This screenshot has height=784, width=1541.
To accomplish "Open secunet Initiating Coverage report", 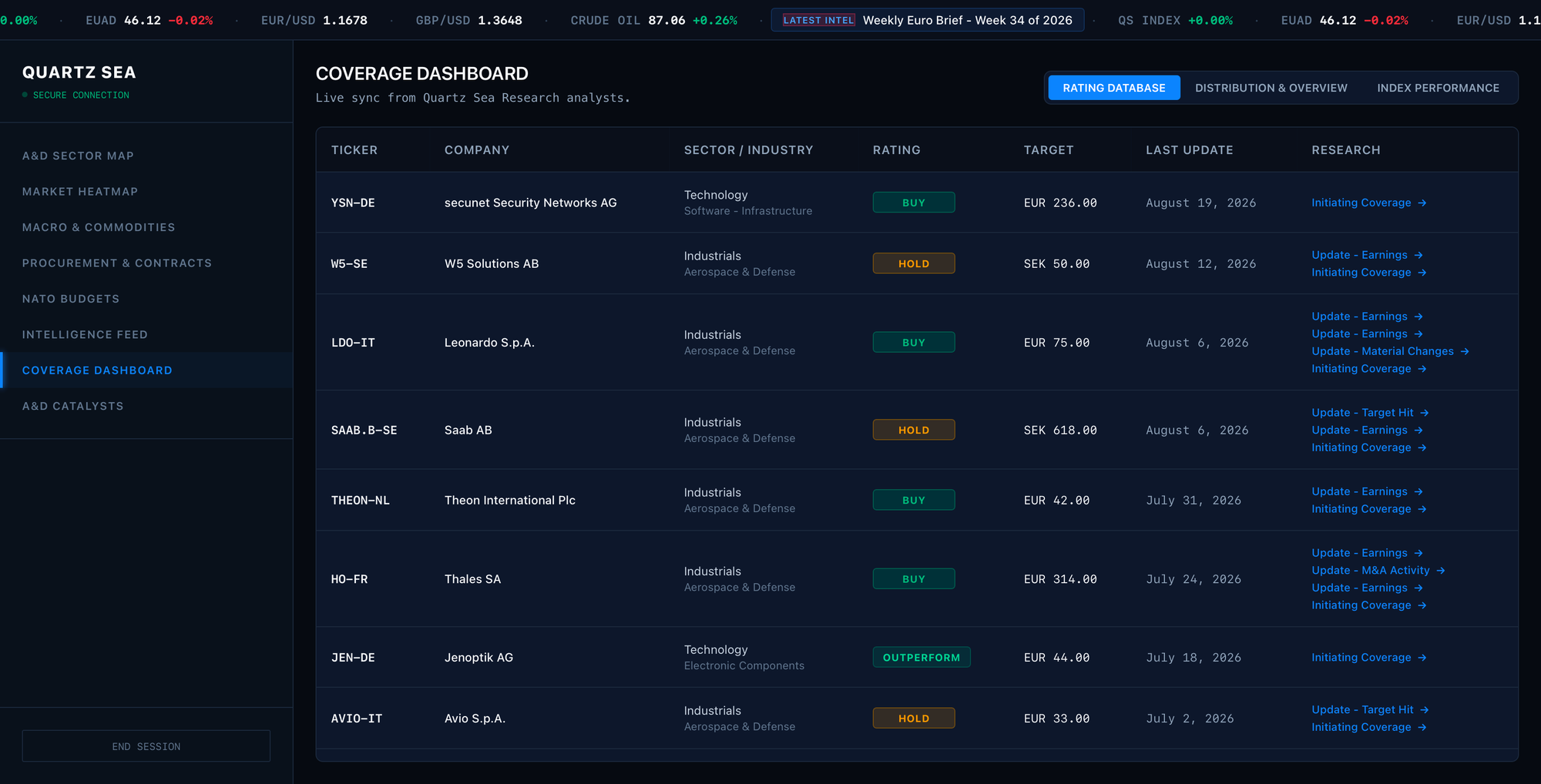I will coord(1368,203).
